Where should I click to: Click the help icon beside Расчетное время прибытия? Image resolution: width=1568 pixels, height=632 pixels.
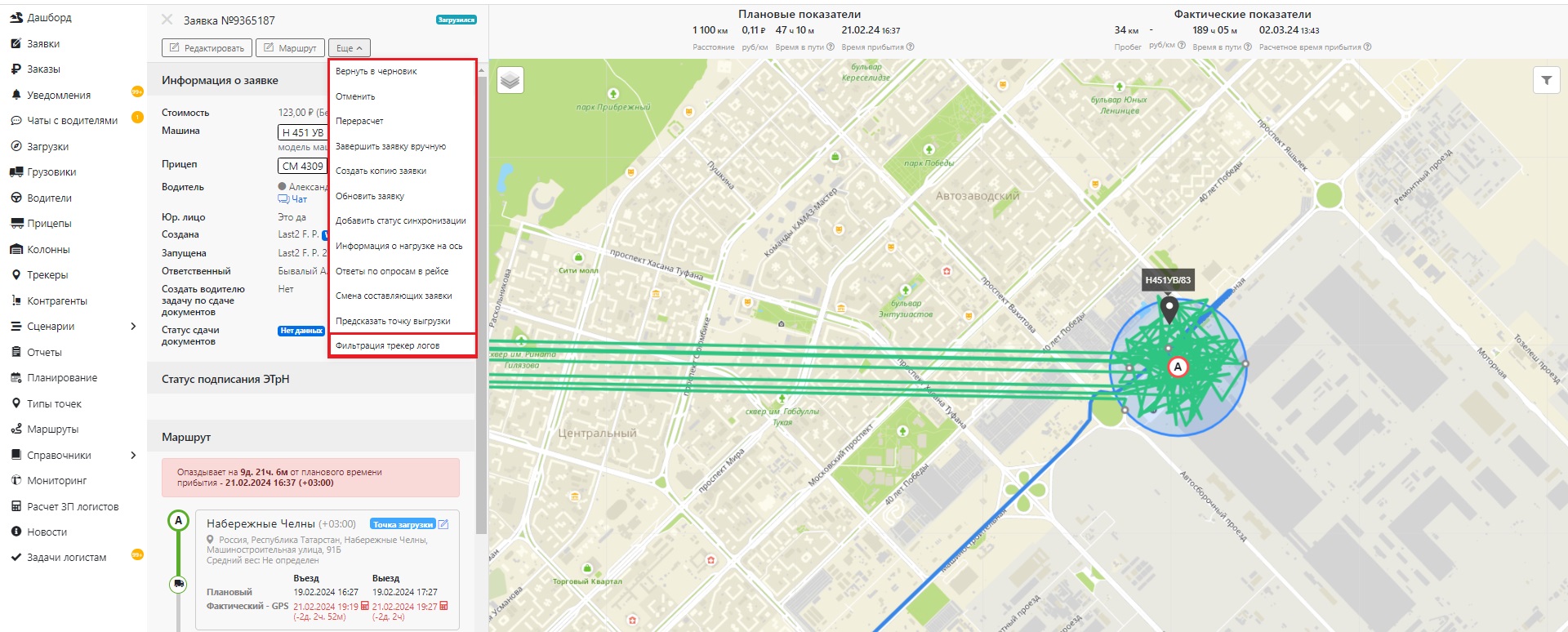coord(1367,47)
